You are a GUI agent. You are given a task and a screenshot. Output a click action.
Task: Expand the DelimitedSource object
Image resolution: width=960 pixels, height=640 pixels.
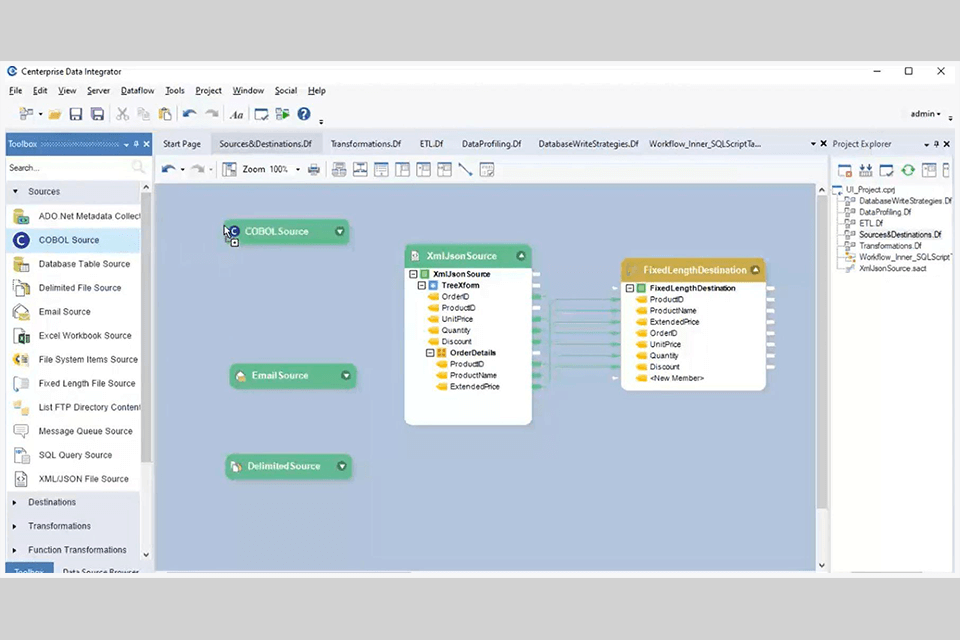342,466
